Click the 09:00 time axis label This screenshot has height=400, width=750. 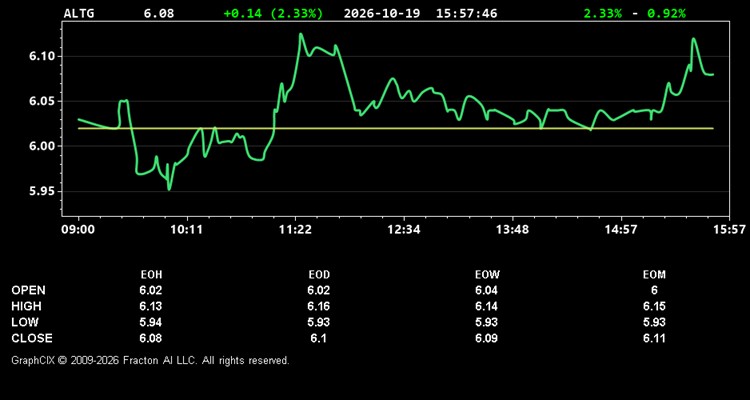(77, 230)
